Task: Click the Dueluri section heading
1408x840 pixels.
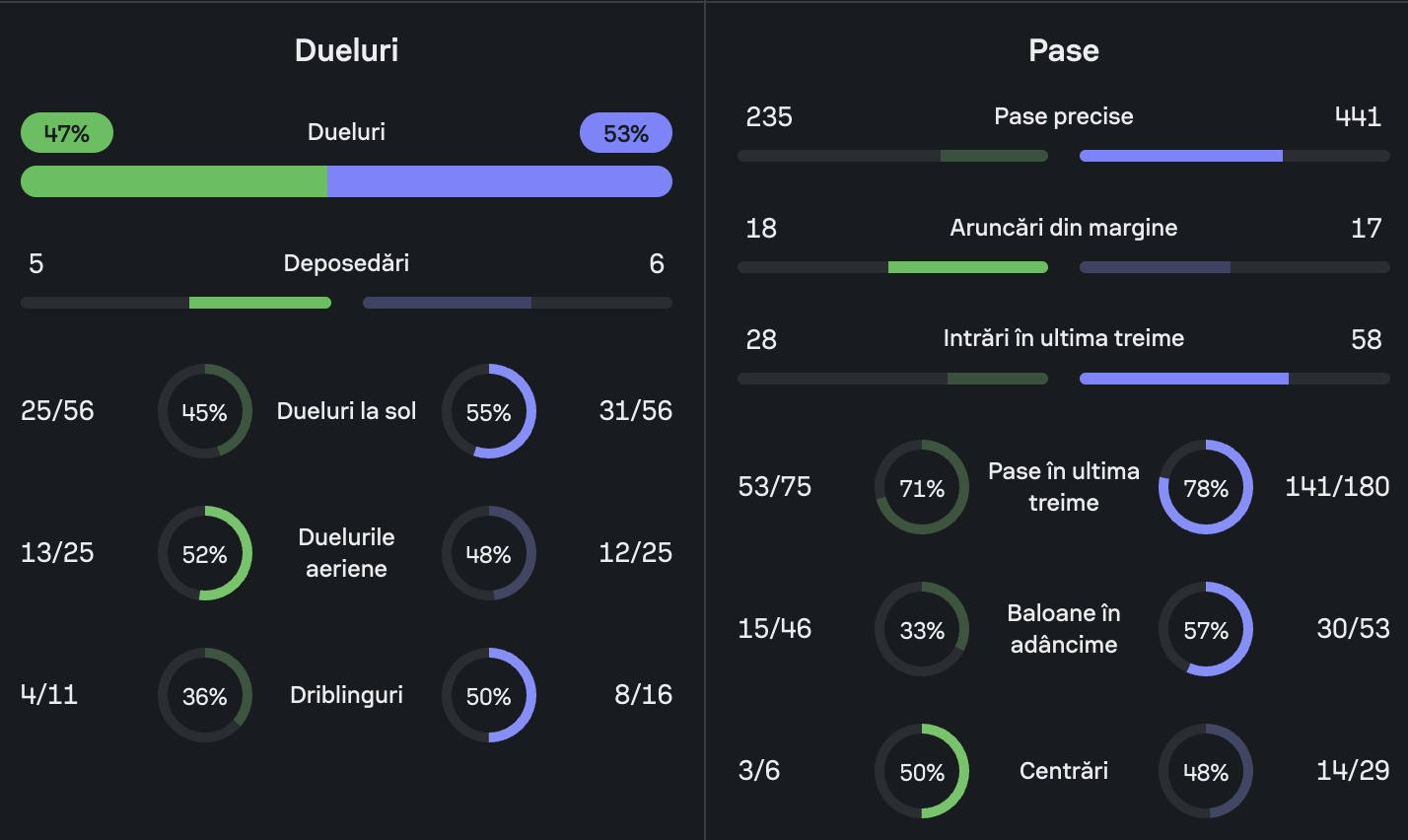Action: tap(346, 50)
